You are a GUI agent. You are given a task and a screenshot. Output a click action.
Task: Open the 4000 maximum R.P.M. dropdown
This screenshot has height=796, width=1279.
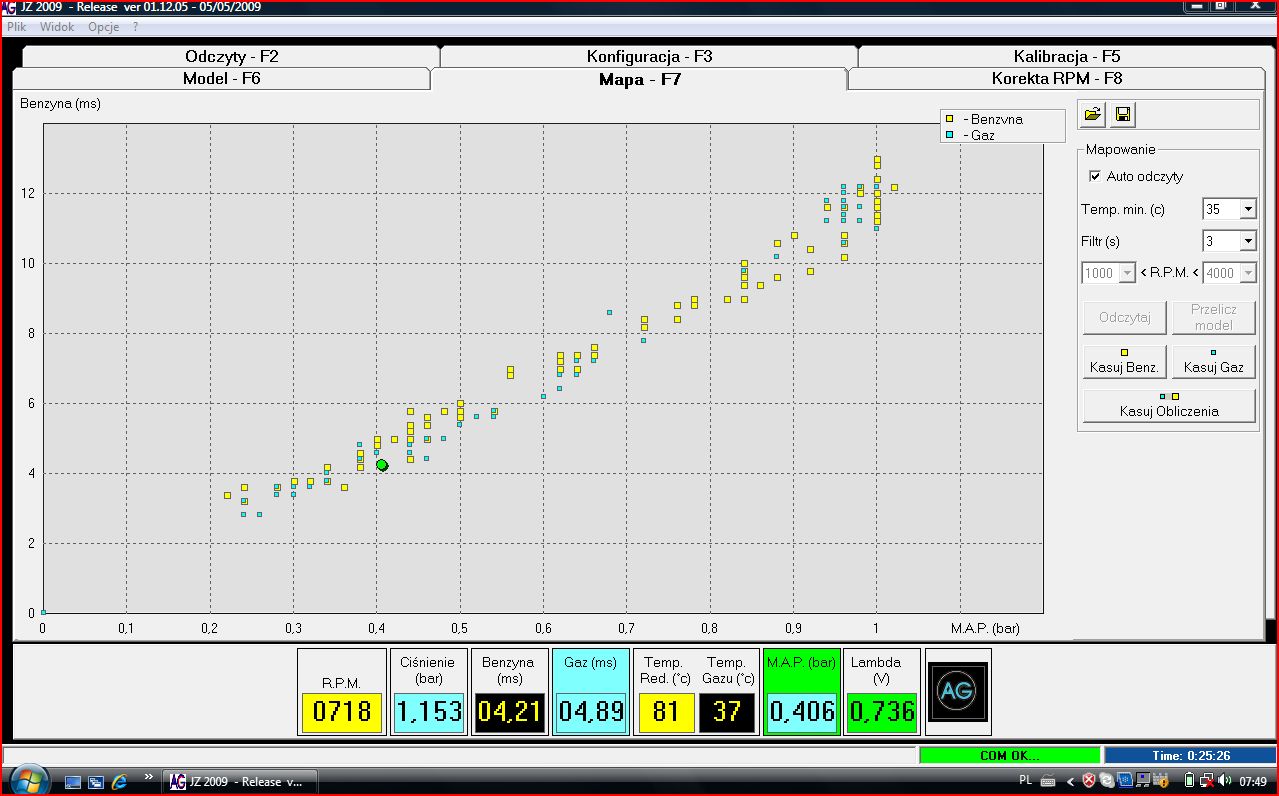[1247, 273]
